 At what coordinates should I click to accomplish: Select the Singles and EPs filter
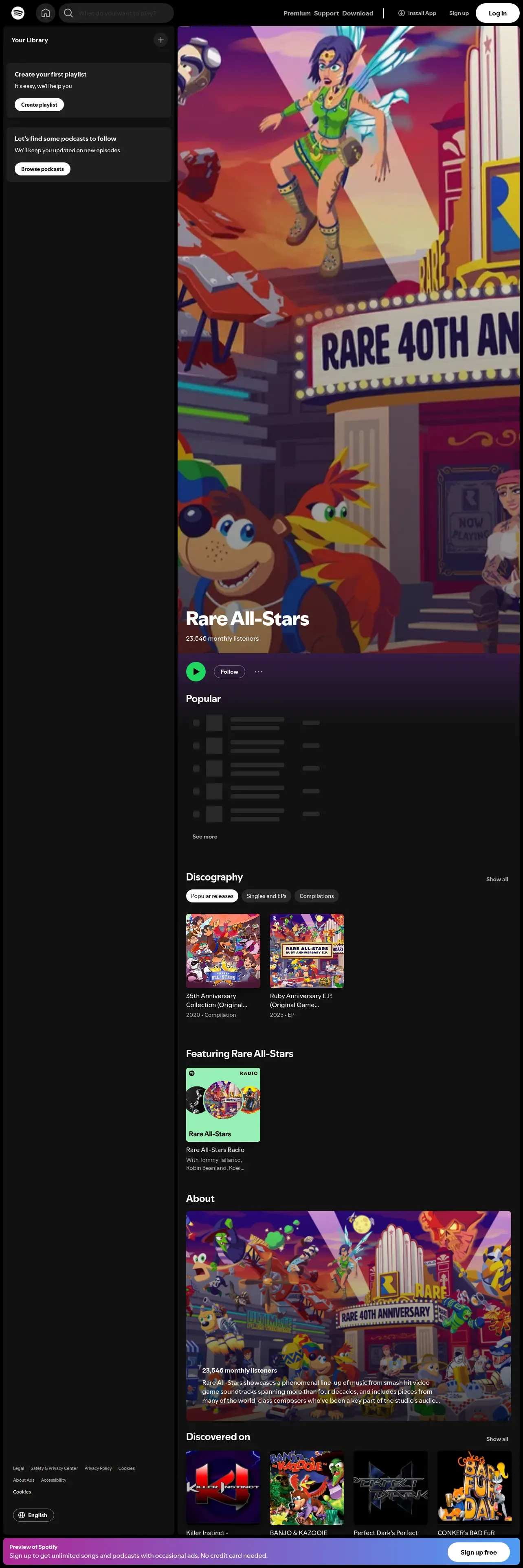point(266,896)
